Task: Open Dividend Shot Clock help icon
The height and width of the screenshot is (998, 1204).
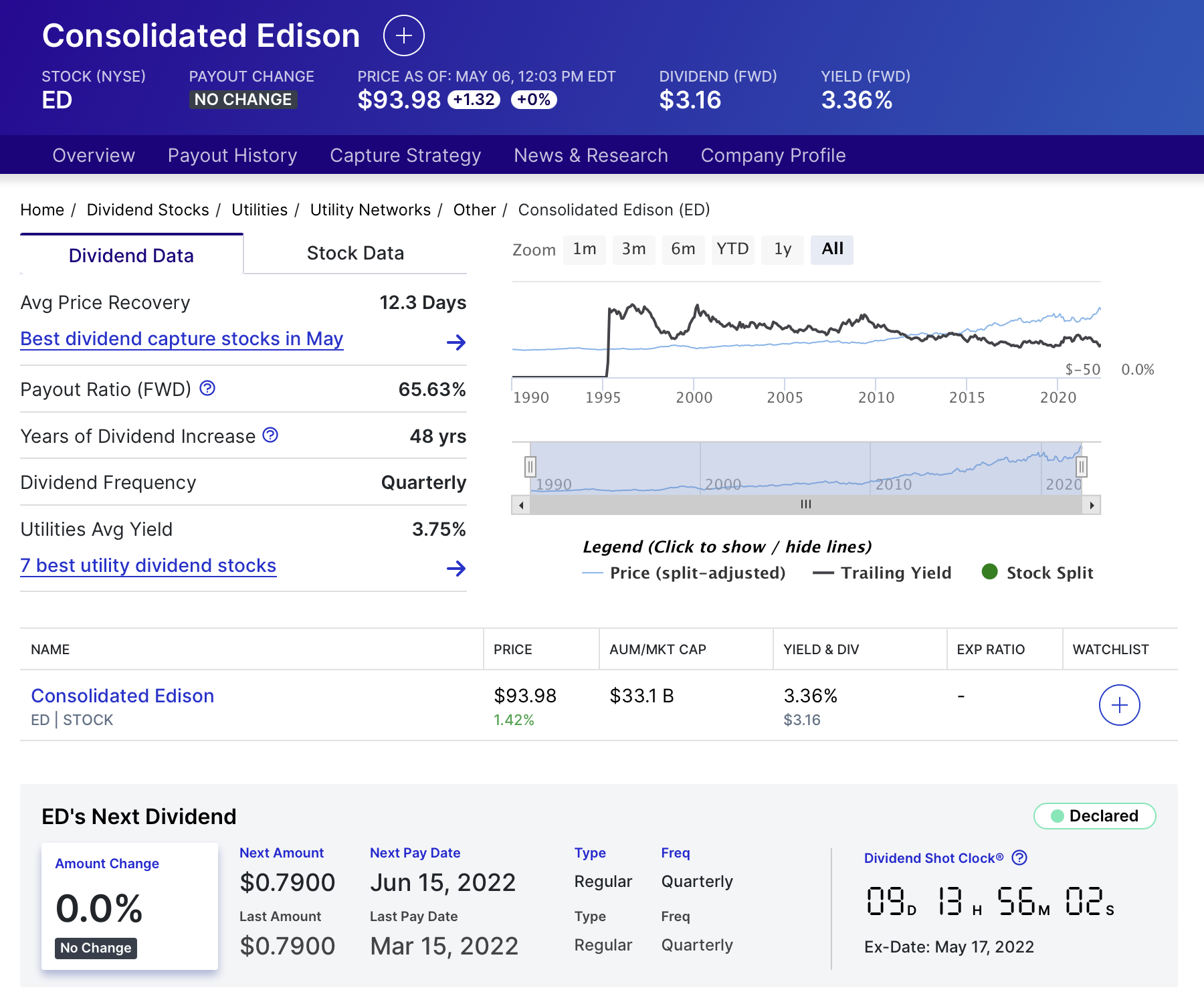Action: [1019, 858]
